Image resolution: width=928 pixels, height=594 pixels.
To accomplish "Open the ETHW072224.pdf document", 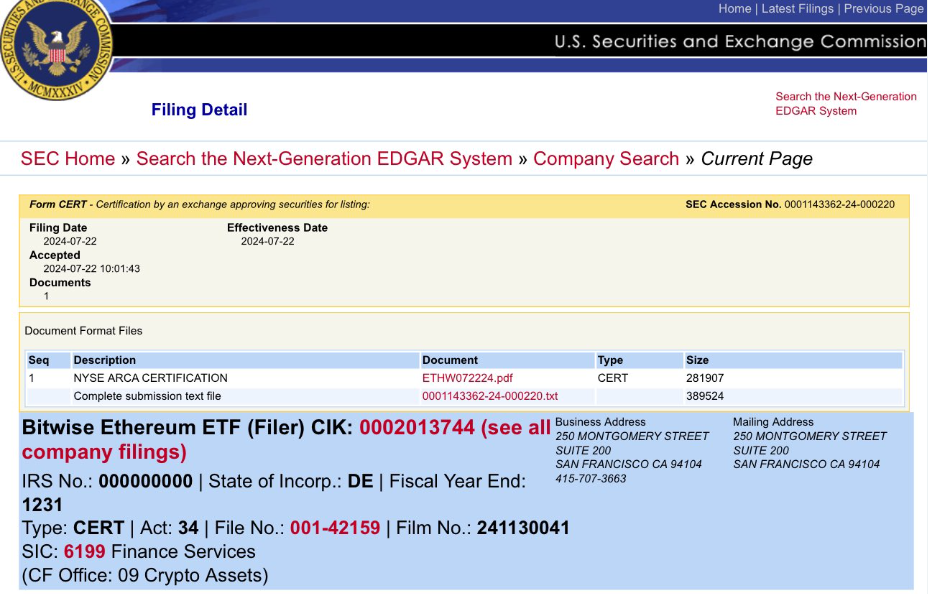I will 467,378.
